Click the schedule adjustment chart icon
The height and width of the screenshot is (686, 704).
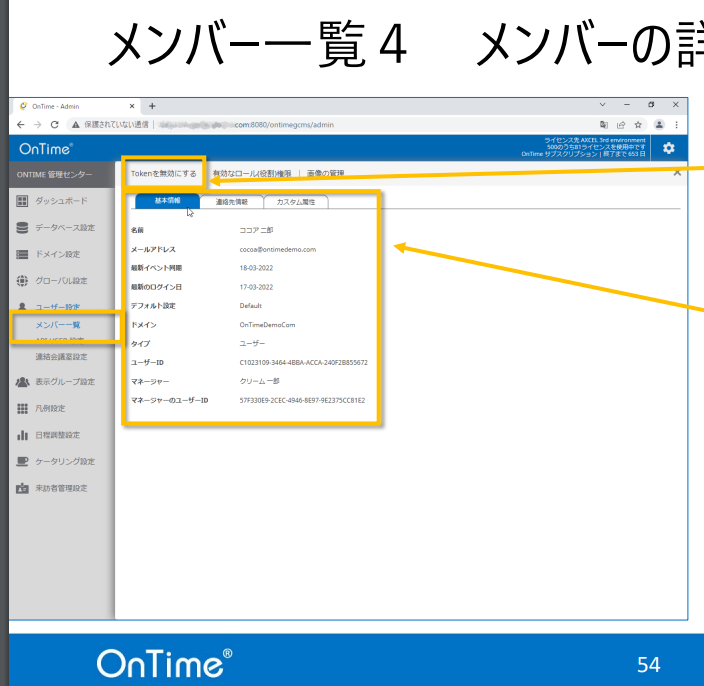tap(22, 435)
